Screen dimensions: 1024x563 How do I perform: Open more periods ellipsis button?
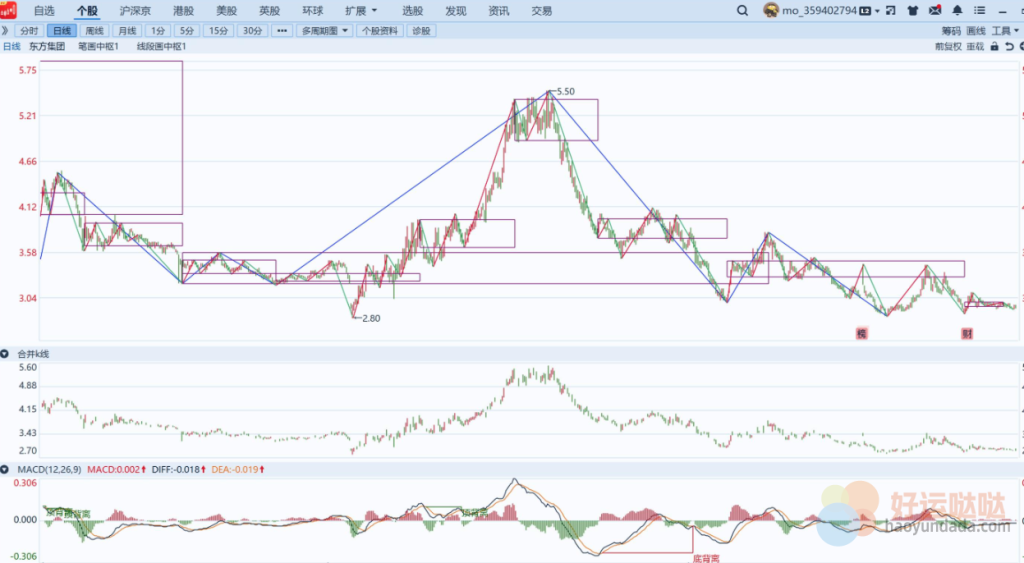282,31
